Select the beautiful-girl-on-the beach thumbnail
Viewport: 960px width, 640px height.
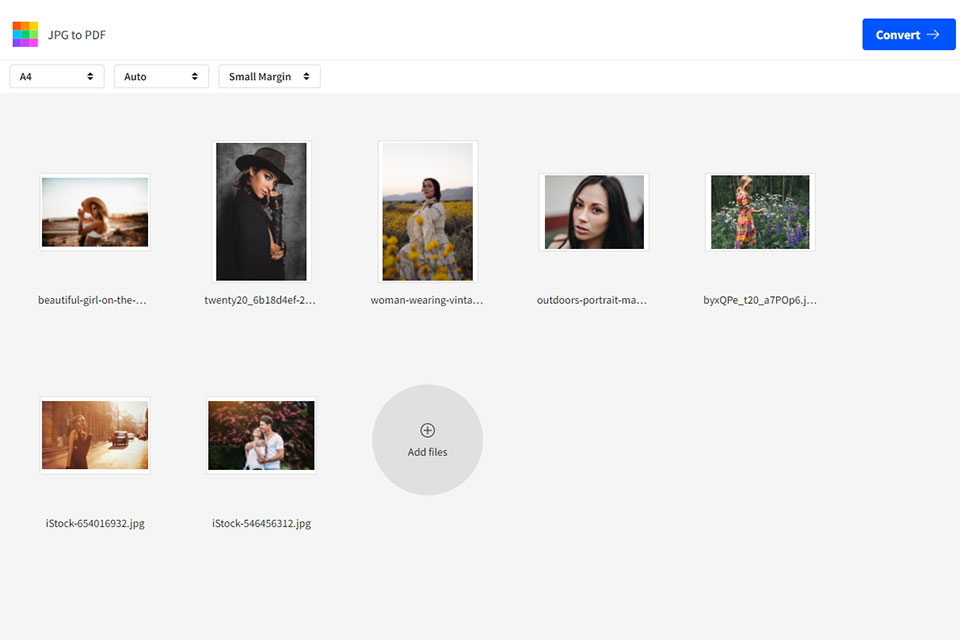[x=95, y=212]
